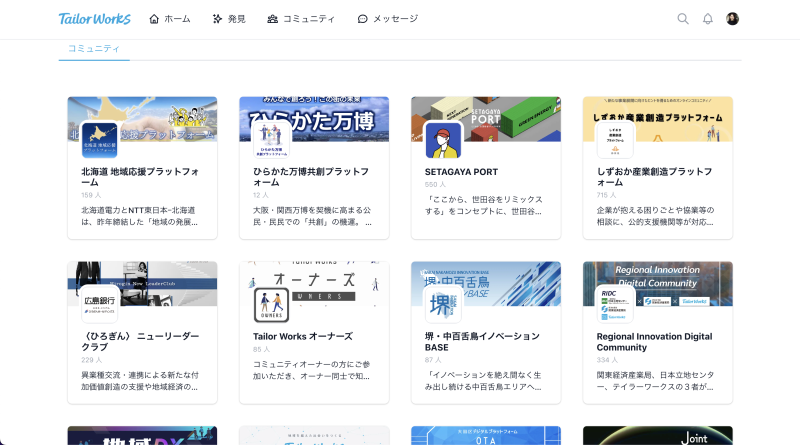Click the ひらかた万博 community logo icon
Viewport: 800px width, 445px height.
point(271,139)
